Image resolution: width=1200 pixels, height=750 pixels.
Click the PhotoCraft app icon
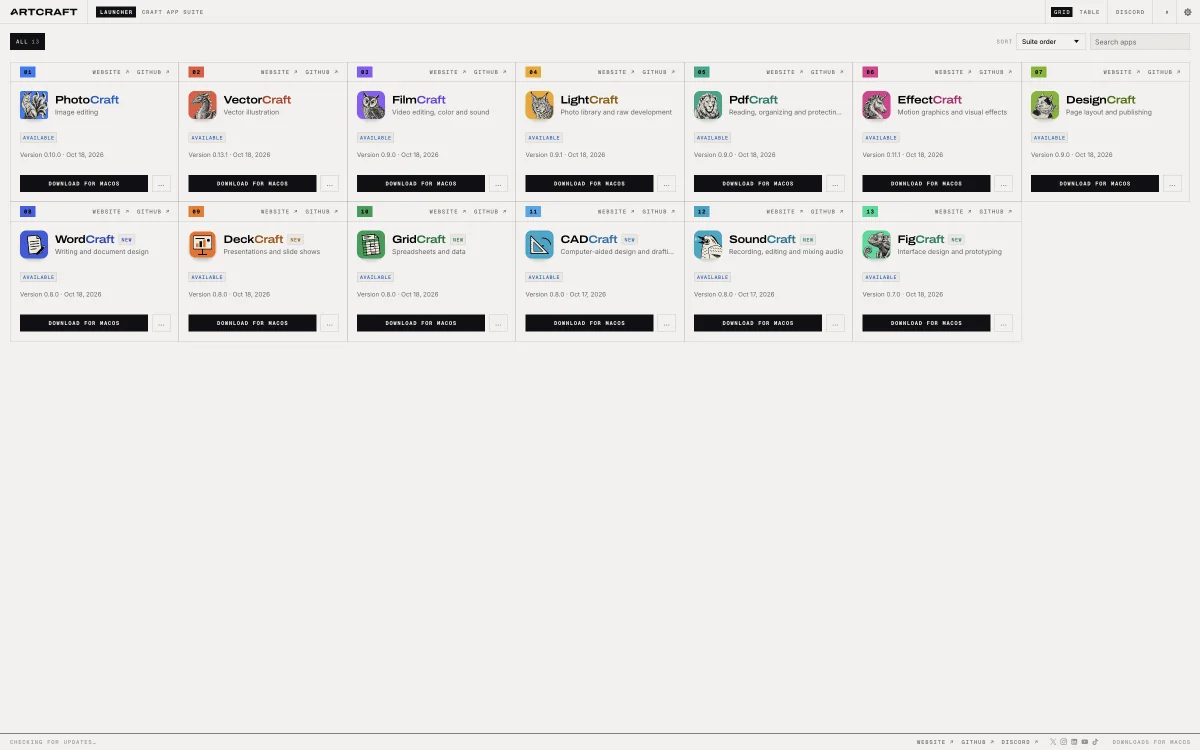pos(34,105)
